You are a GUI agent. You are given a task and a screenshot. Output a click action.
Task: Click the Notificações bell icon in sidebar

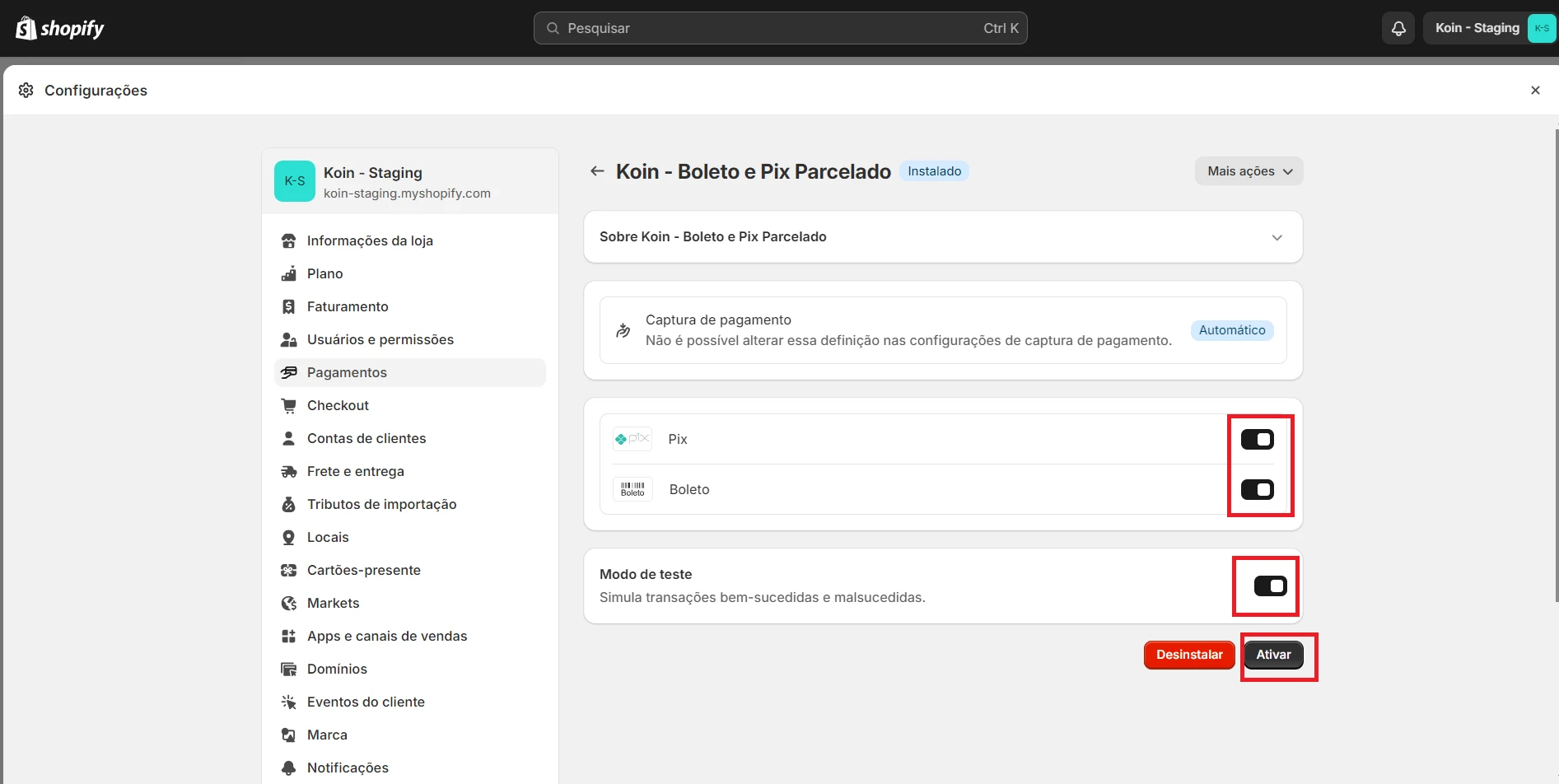click(288, 768)
